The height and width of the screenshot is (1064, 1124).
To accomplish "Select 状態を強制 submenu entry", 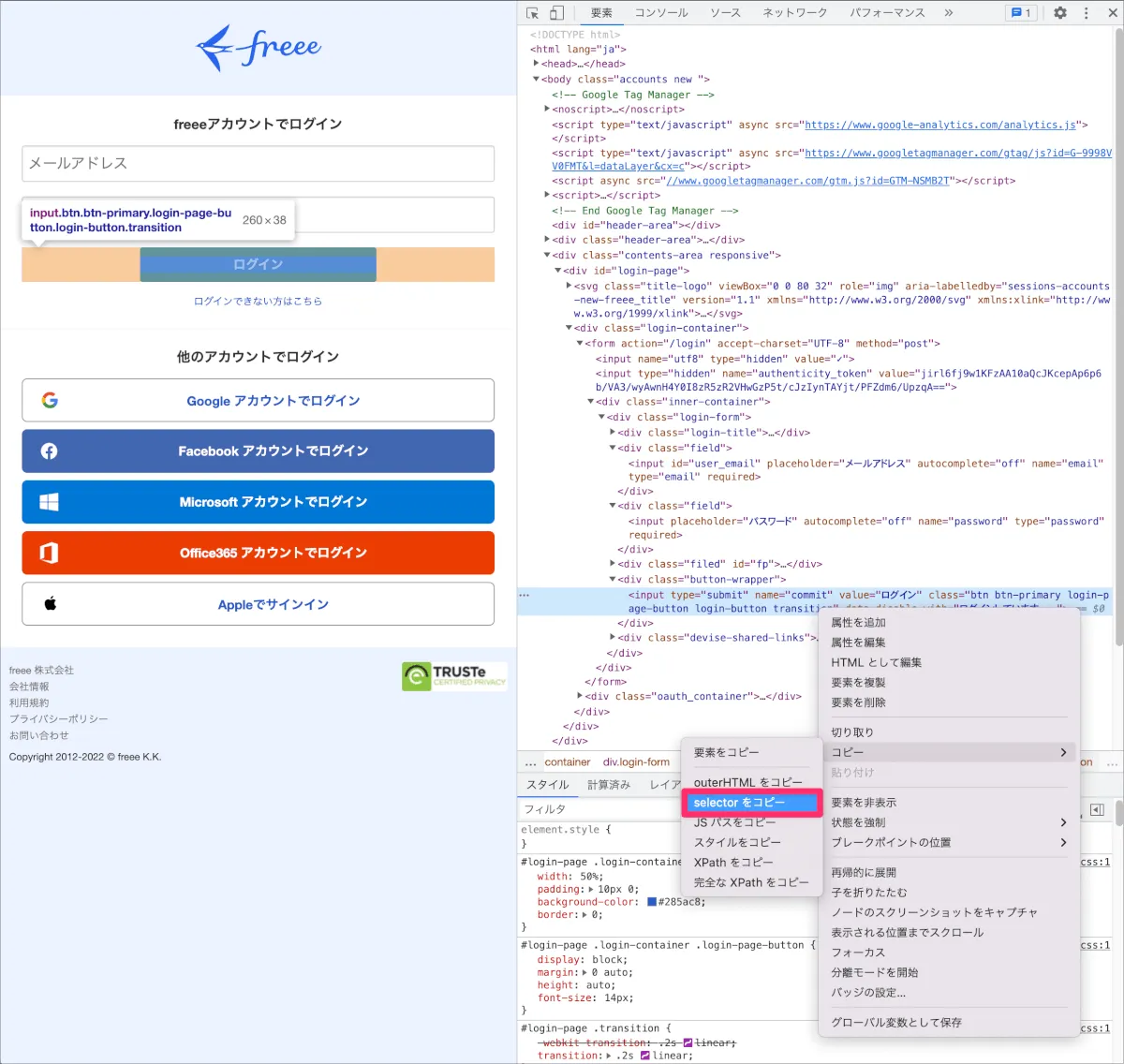I will coord(949,822).
